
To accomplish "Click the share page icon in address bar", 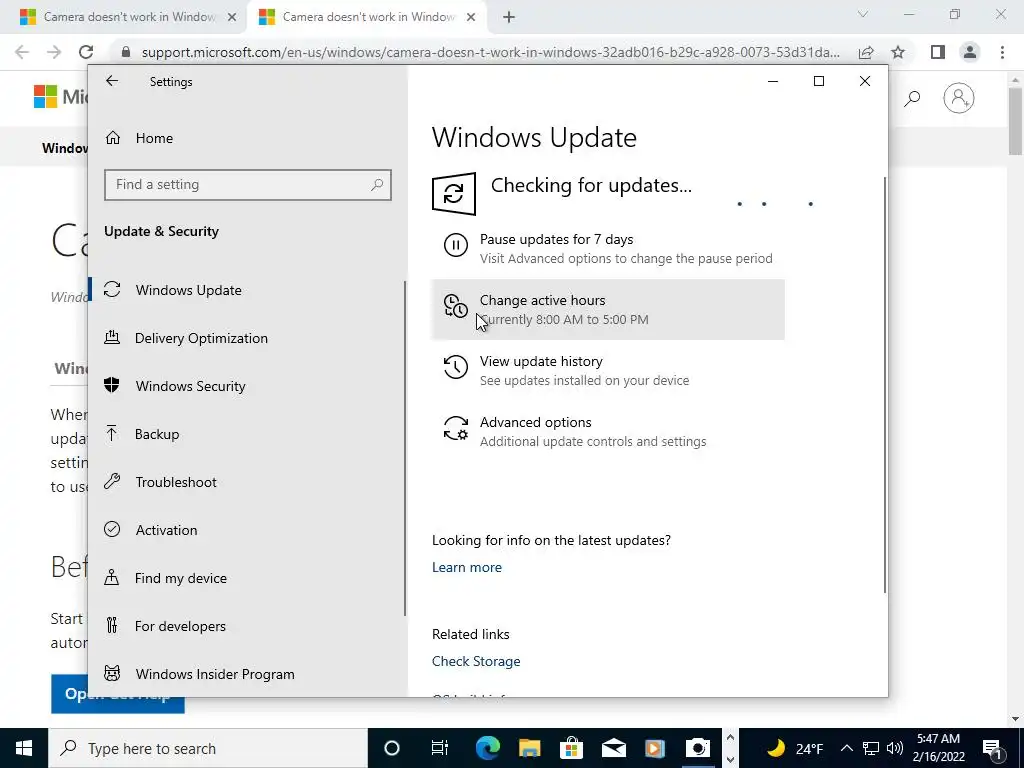I will pos(866,52).
